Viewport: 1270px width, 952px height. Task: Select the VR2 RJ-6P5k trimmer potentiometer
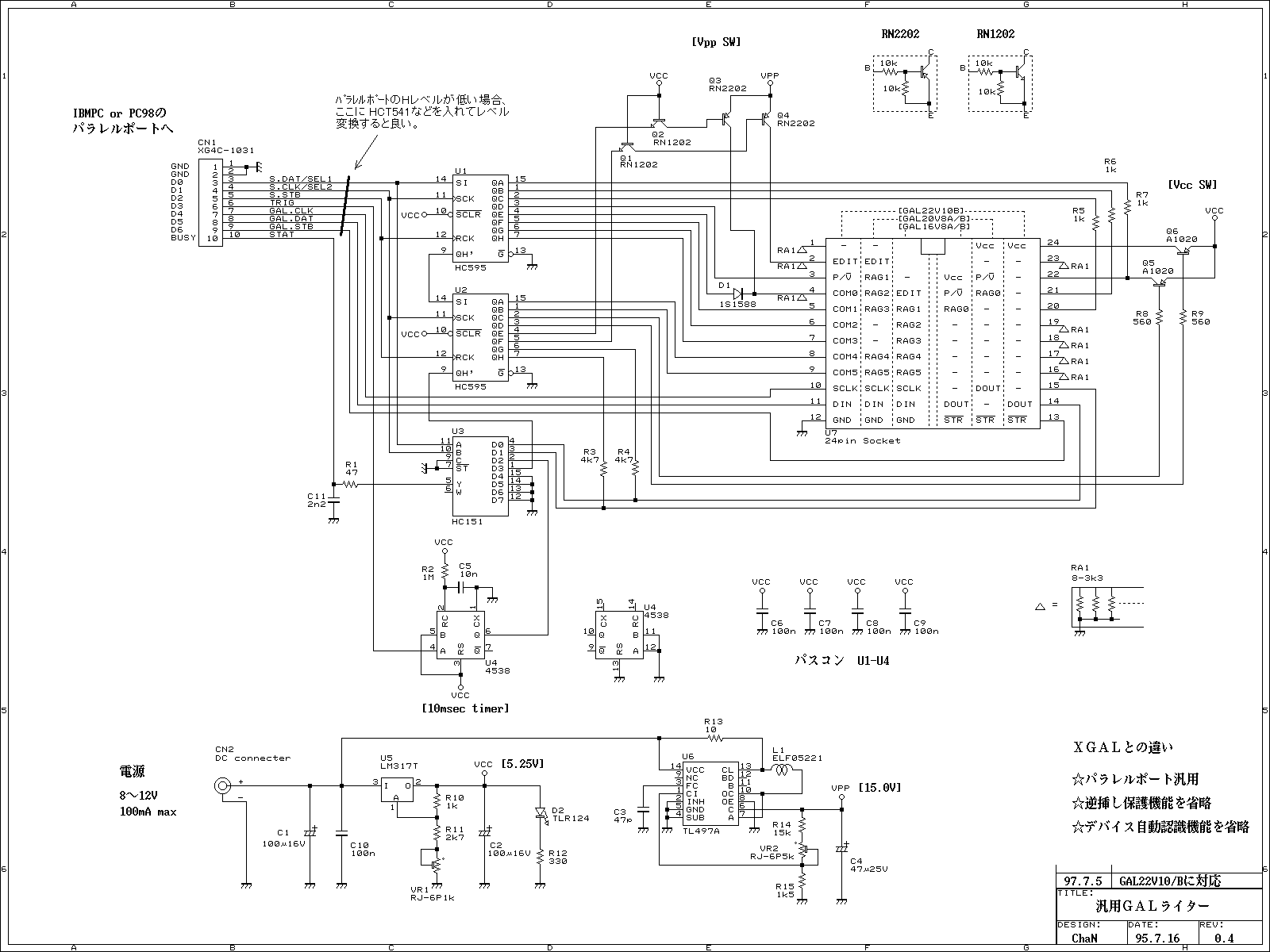(x=802, y=850)
